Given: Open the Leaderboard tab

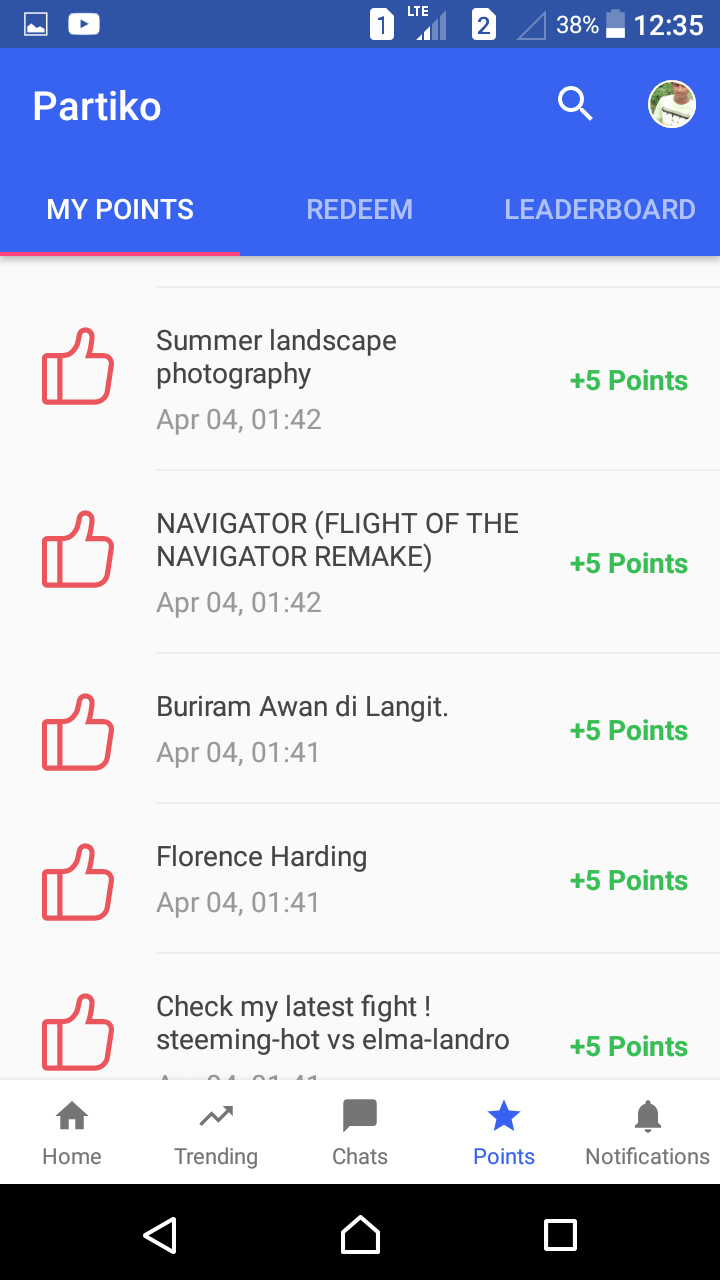Looking at the screenshot, I should click(599, 210).
